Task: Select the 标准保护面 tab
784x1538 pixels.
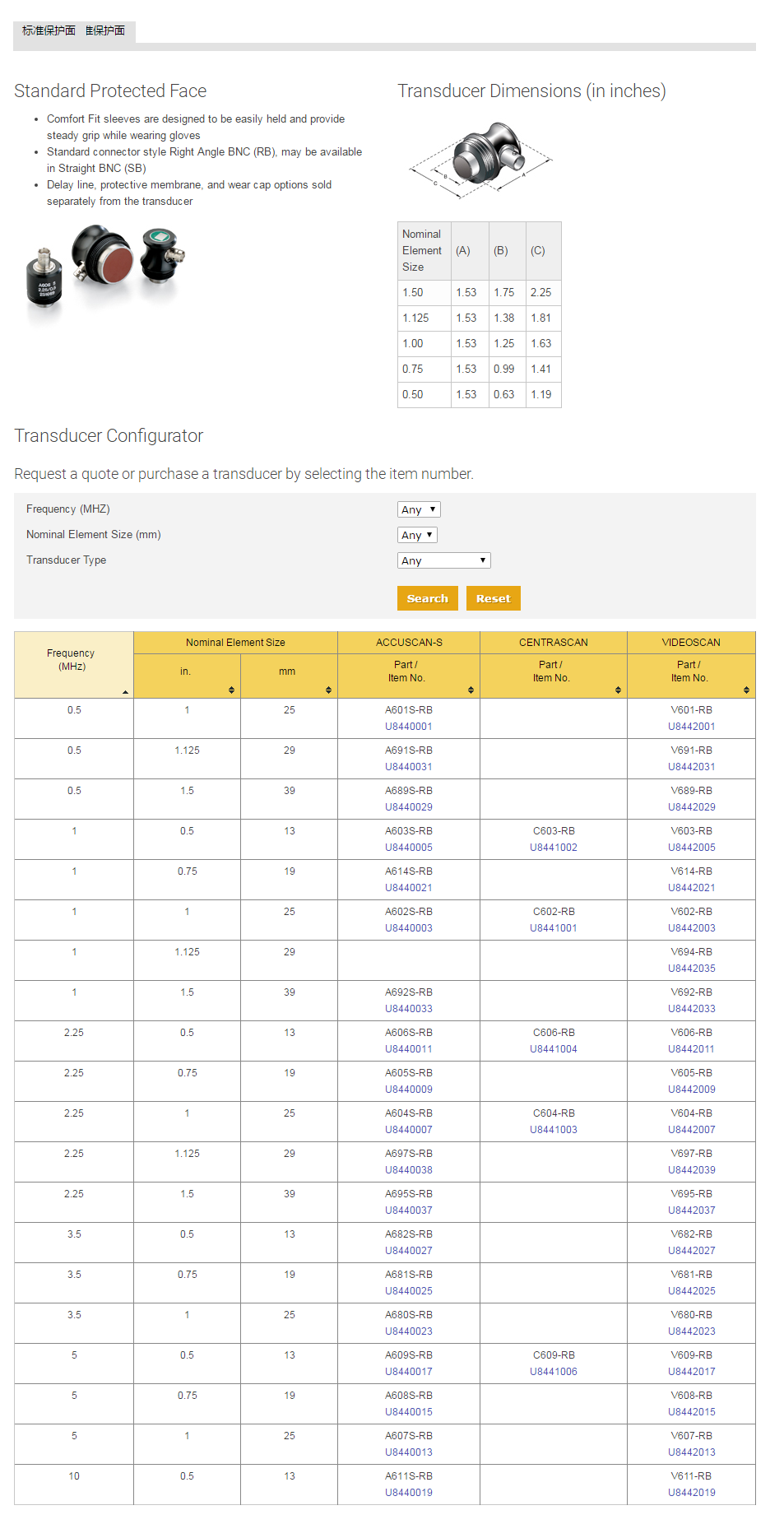Action: [49, 30]
